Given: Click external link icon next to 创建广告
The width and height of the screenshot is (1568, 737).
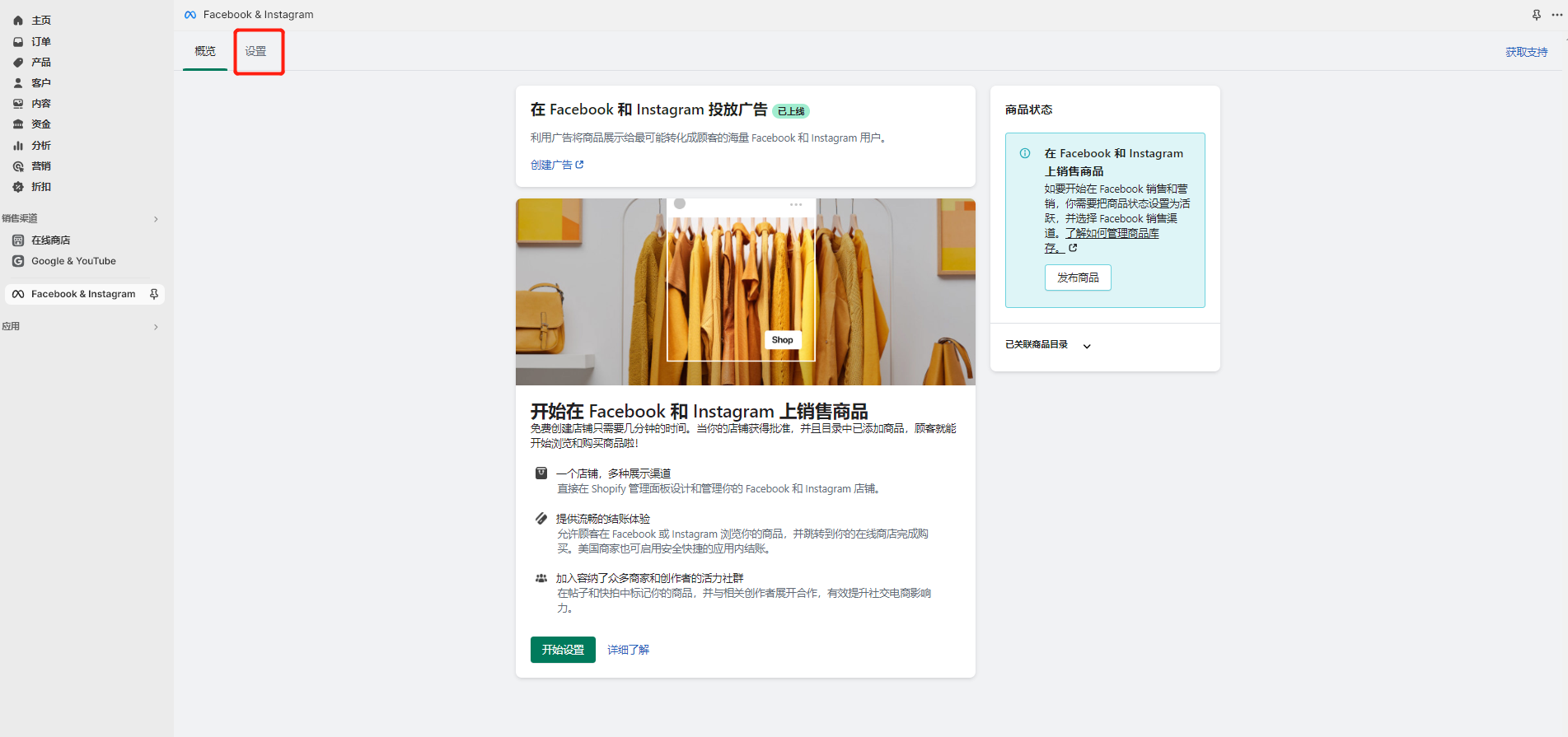Looking at the screenshot, I should click(x=579, y=165).
